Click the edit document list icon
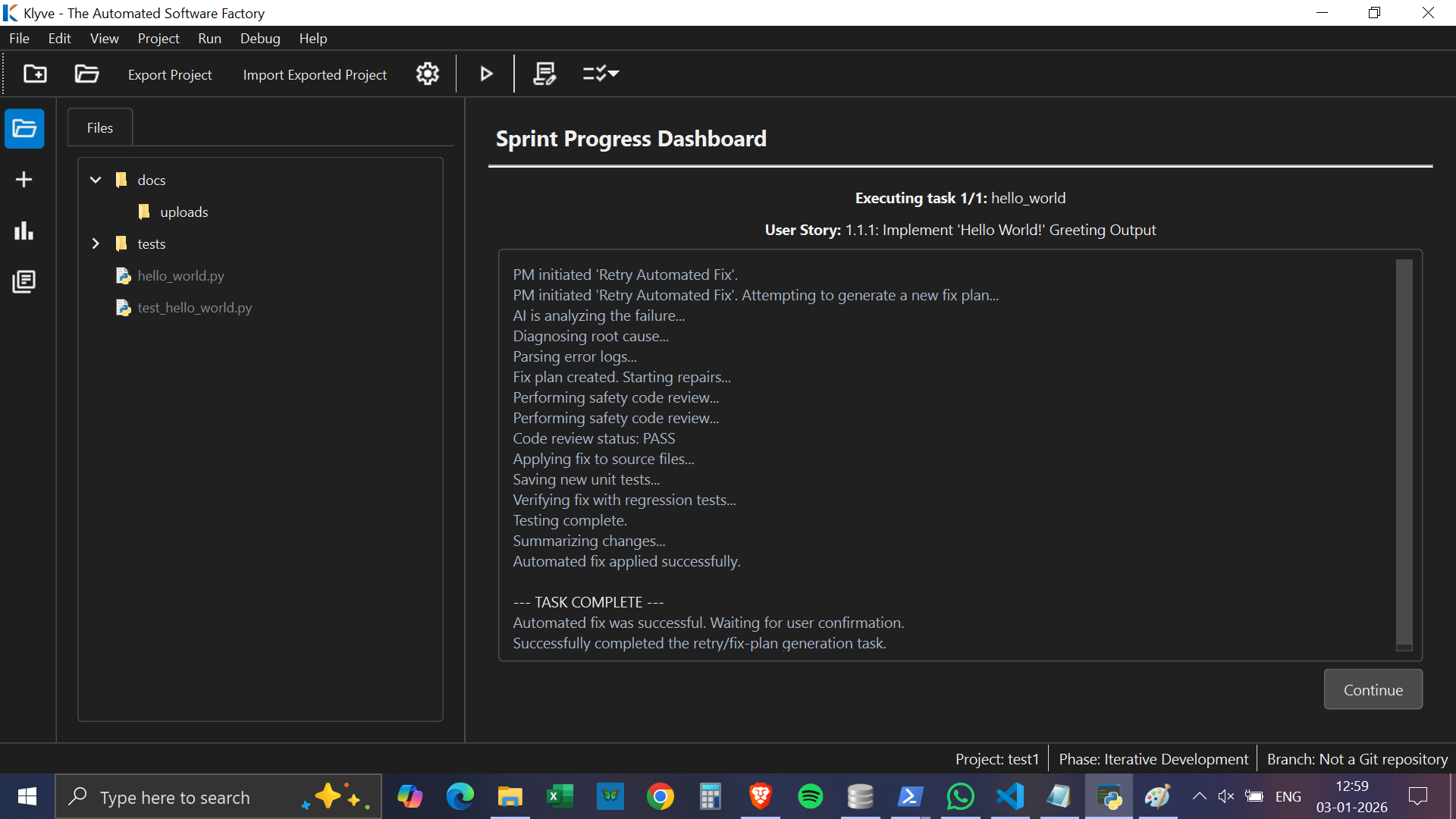 tap(544, 74)
